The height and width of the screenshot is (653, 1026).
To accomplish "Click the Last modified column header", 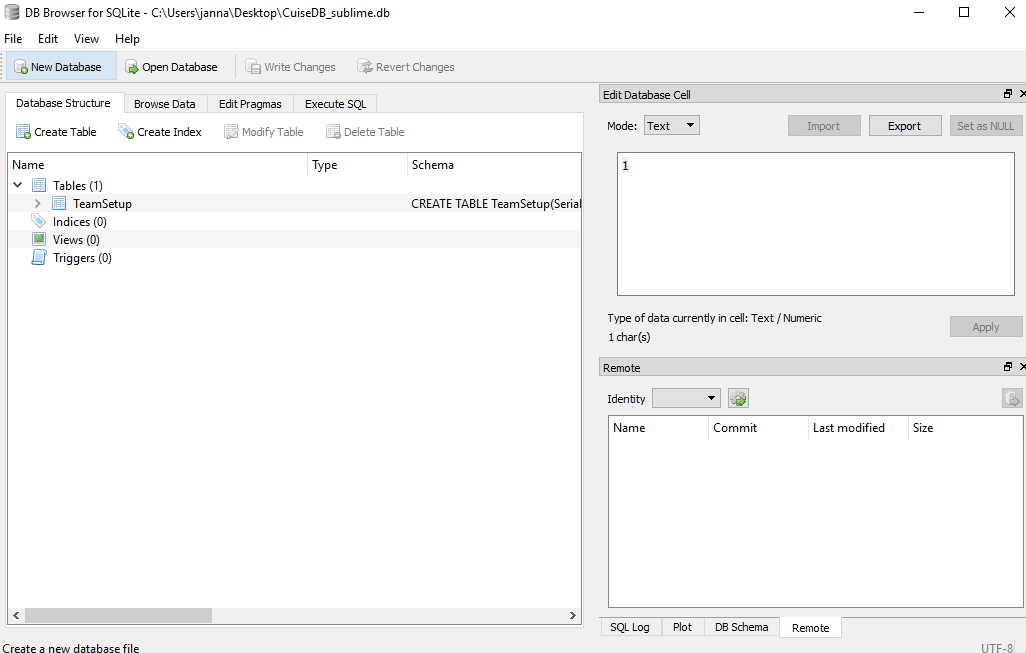I will pos(858,428).
